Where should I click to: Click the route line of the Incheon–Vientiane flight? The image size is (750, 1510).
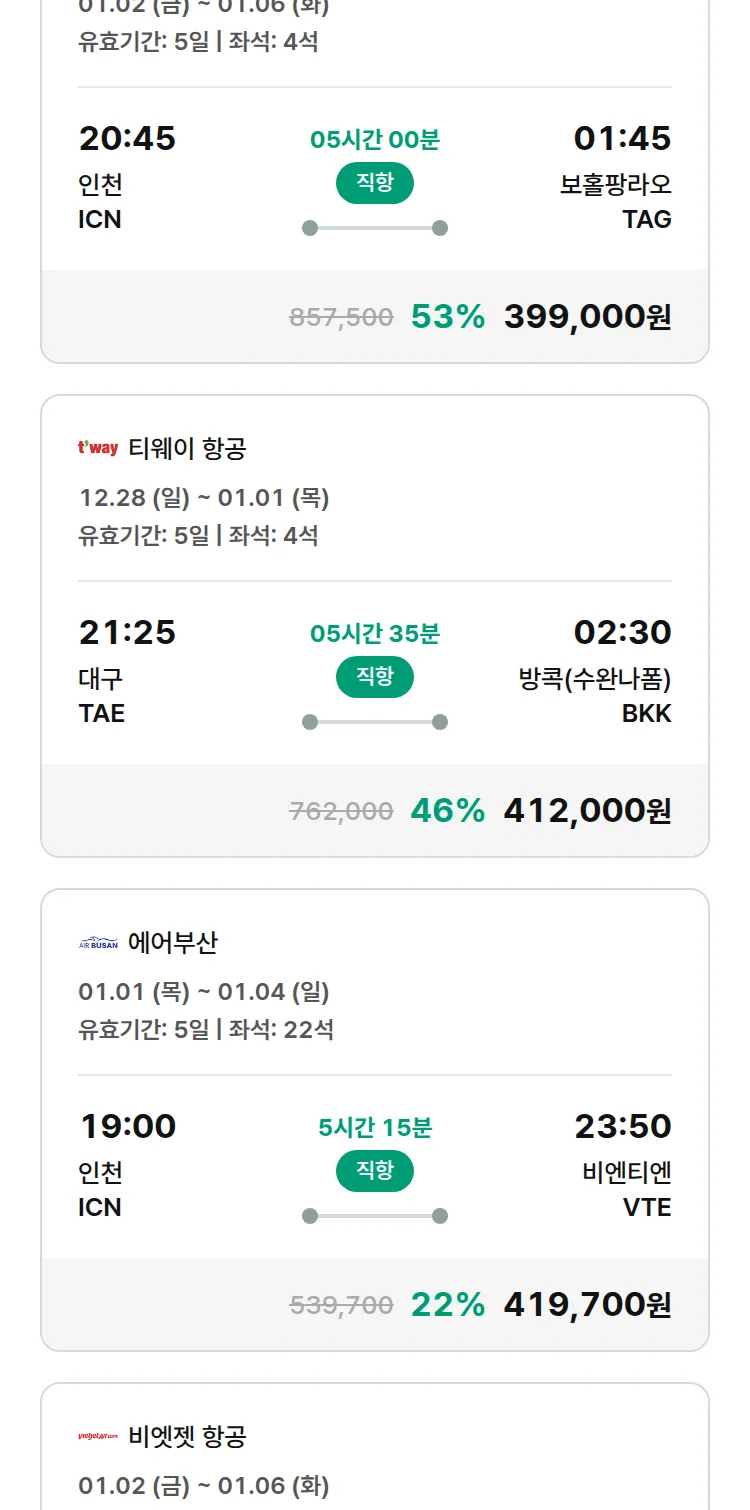tap(374, 1216)
